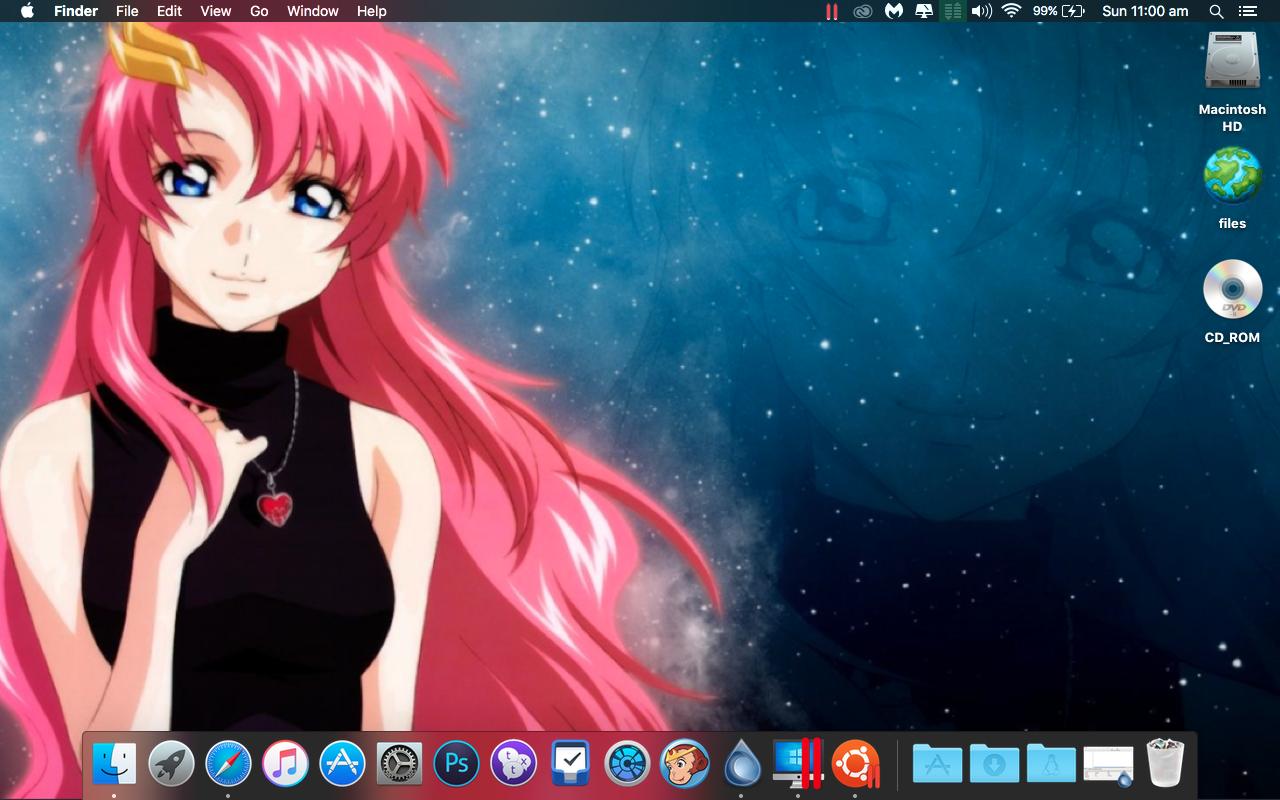1280x800 pixels.
Task: Open Finder from the dock
Action: coord(114,764)
